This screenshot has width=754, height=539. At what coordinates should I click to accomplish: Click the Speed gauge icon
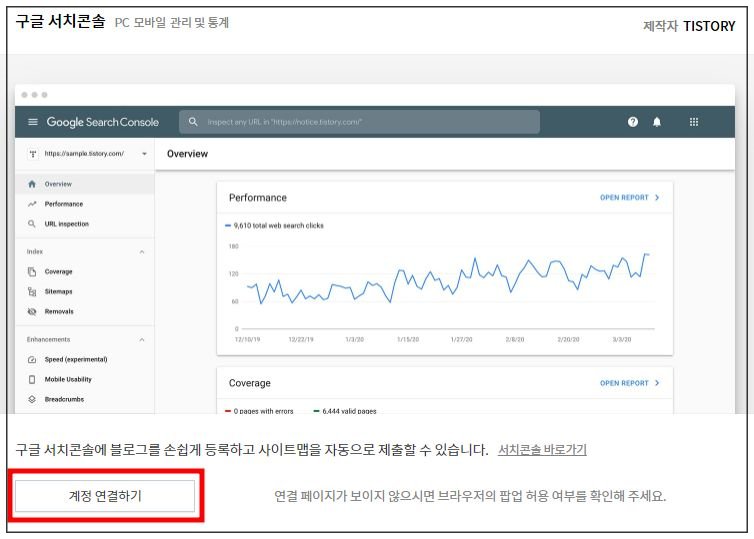pos(32,359)
